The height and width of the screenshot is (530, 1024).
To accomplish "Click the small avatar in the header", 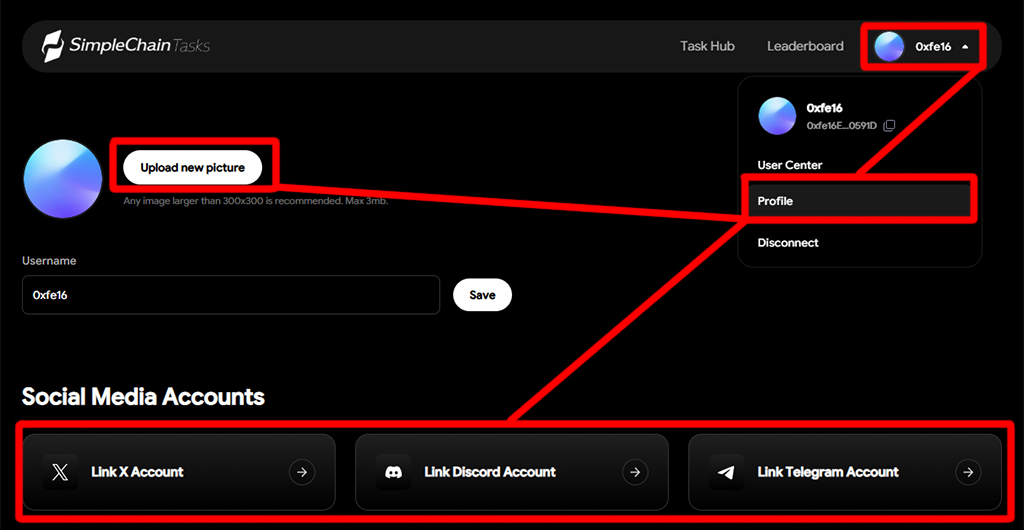I will tap(889, 46).
